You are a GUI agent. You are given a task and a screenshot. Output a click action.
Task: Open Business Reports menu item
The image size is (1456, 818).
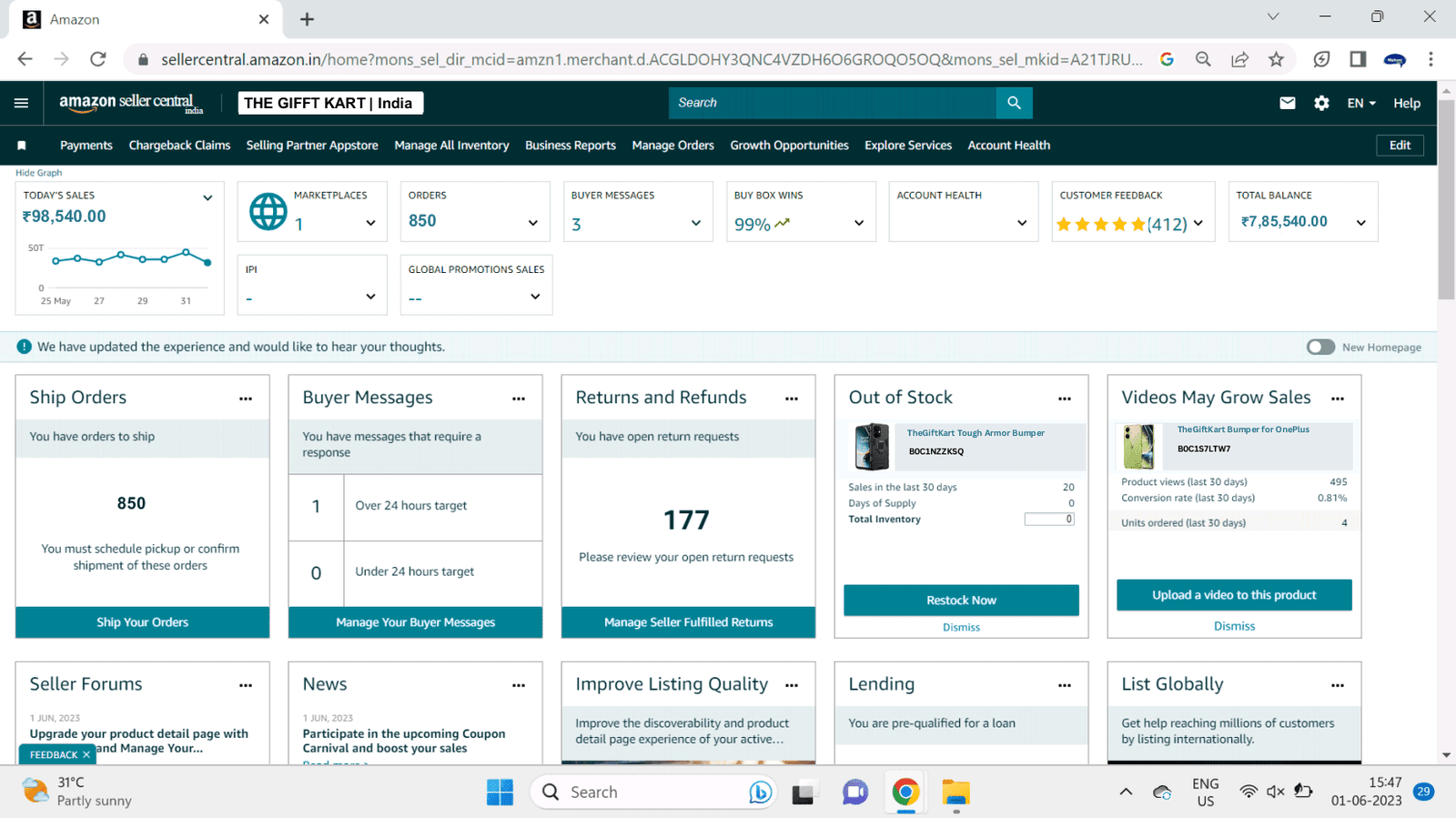[571, 146]
